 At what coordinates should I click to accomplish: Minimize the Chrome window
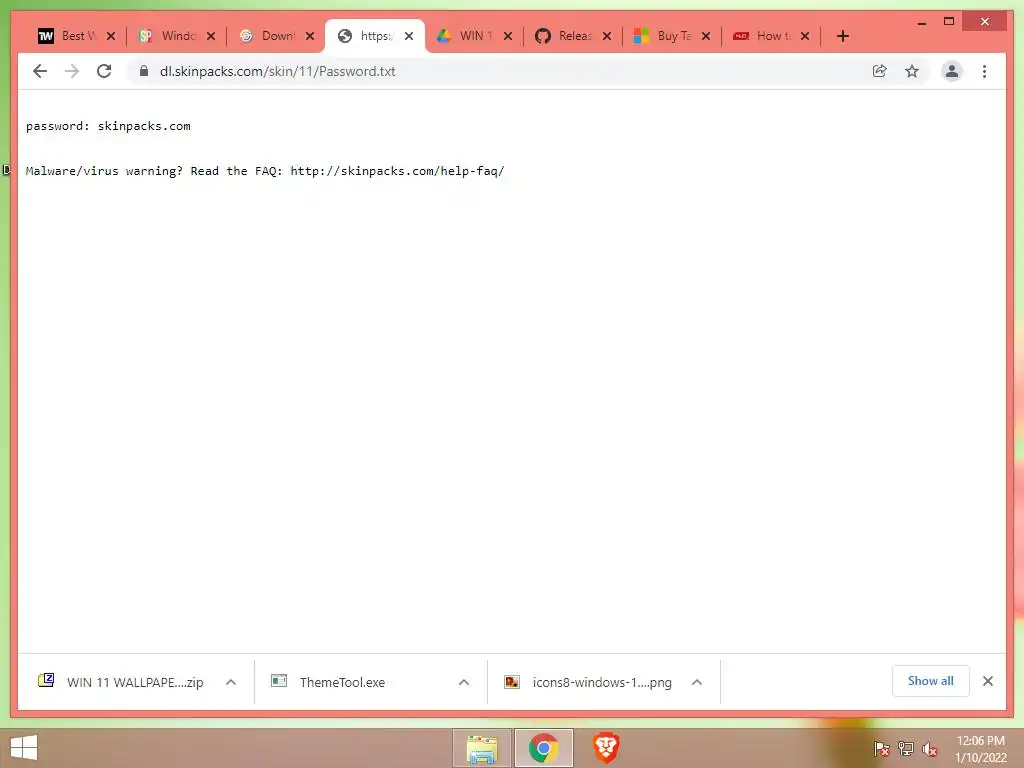tap(922, 22)
